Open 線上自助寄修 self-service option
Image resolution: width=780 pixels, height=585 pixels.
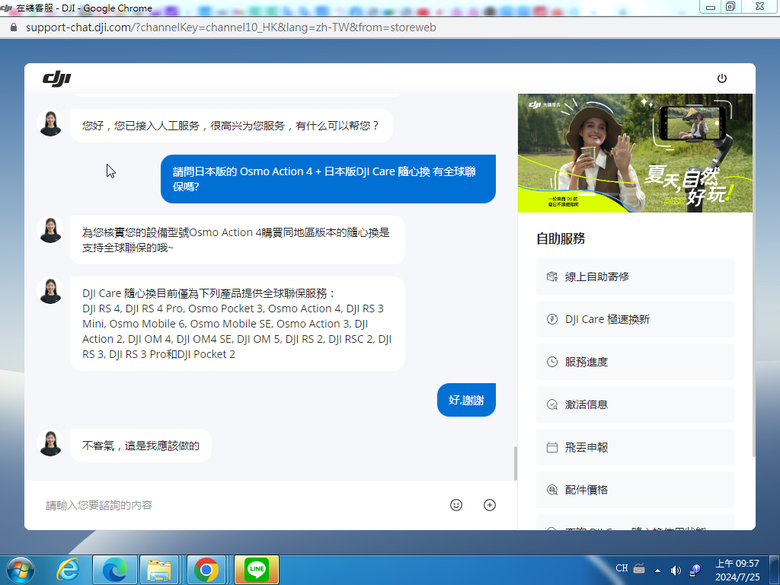pos(635,277)
